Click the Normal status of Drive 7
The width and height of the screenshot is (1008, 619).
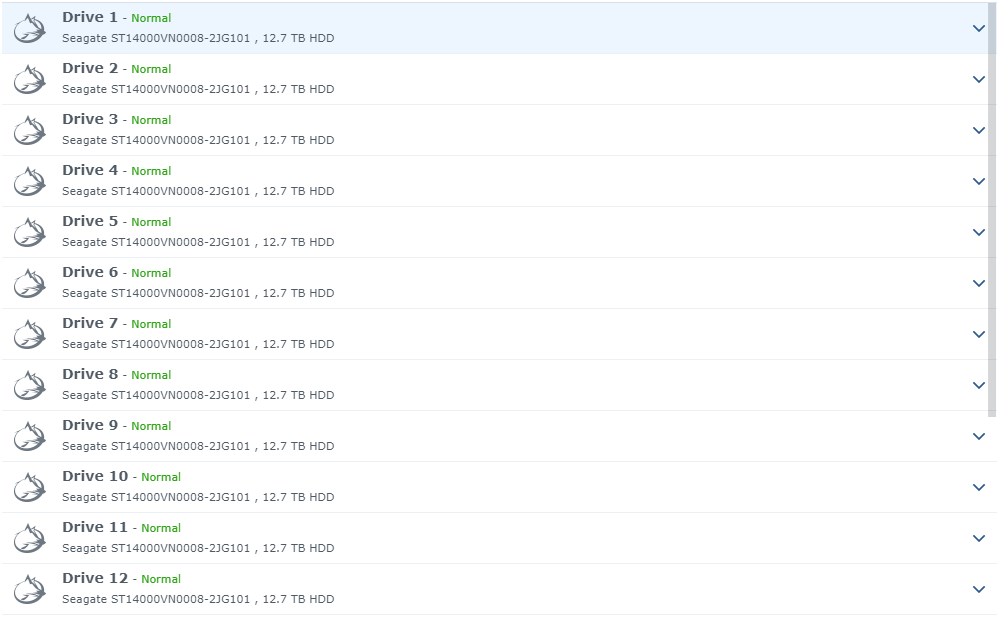pyautogui.click(x=151, y=324)
